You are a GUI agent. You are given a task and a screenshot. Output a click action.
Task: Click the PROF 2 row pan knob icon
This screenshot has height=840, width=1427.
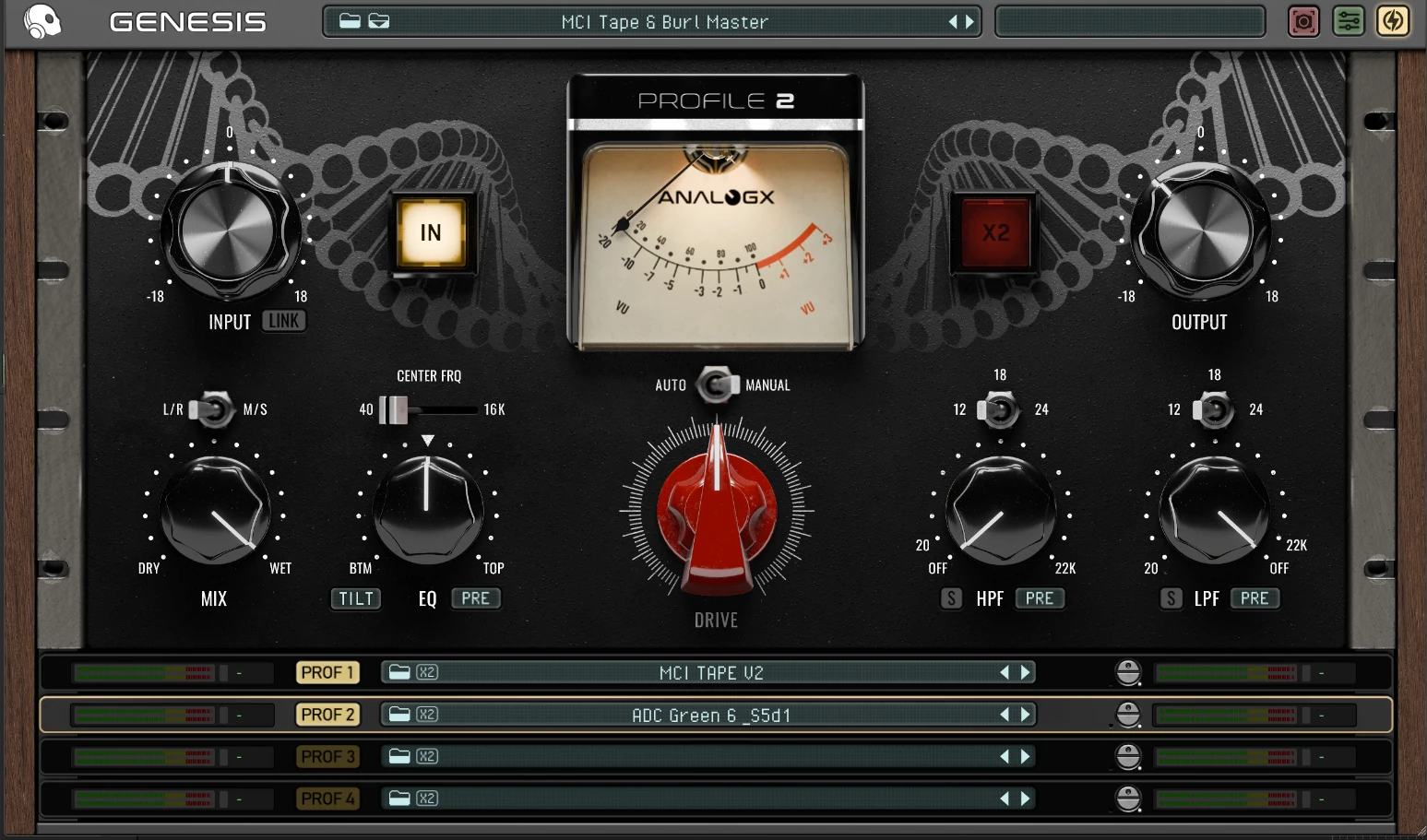click(x=1128, y=715)
